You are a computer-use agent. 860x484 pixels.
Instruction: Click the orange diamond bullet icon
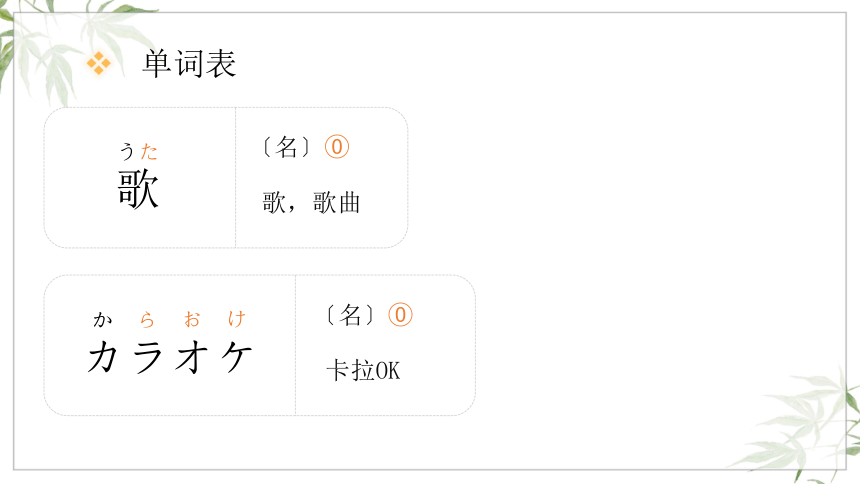tap(99, 64)
